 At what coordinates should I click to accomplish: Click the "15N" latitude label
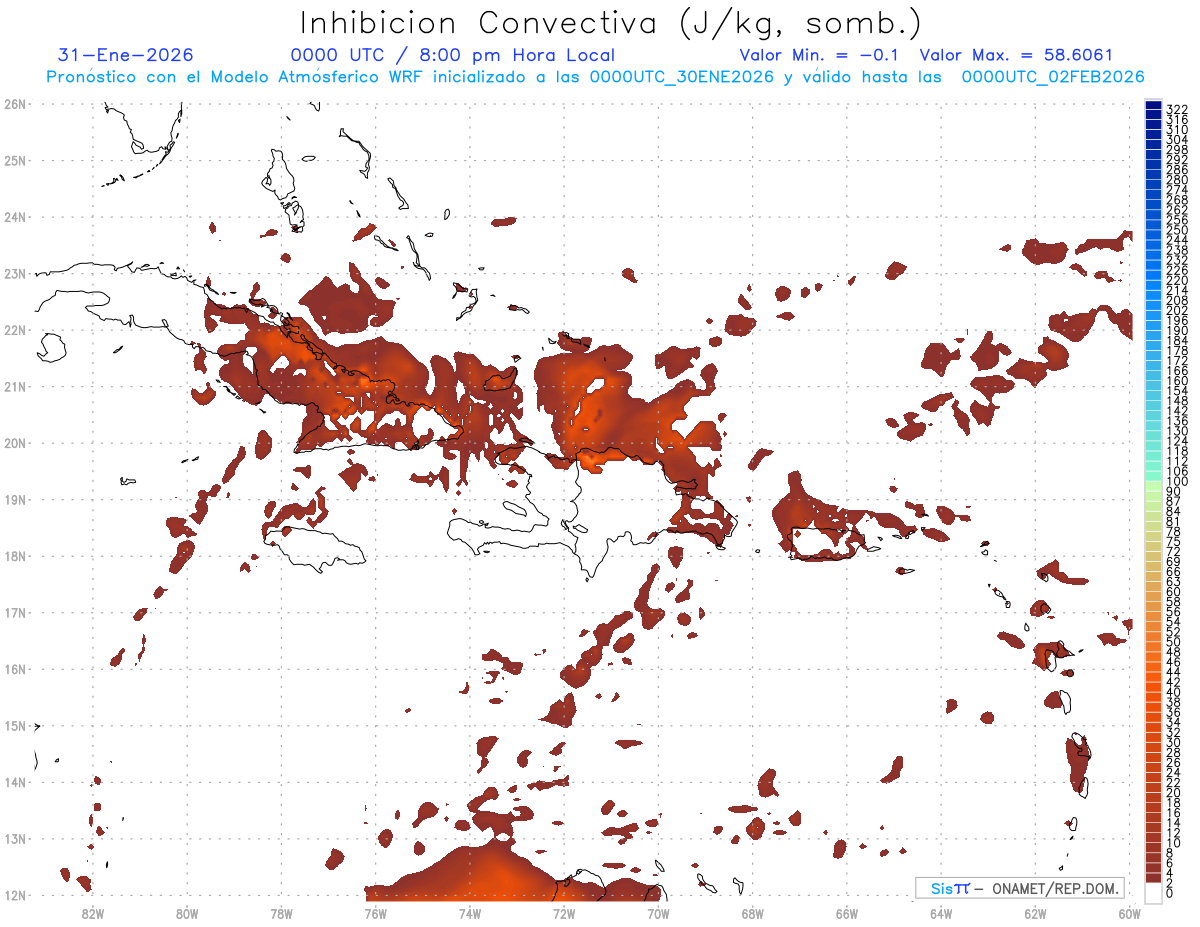(14, 725)
